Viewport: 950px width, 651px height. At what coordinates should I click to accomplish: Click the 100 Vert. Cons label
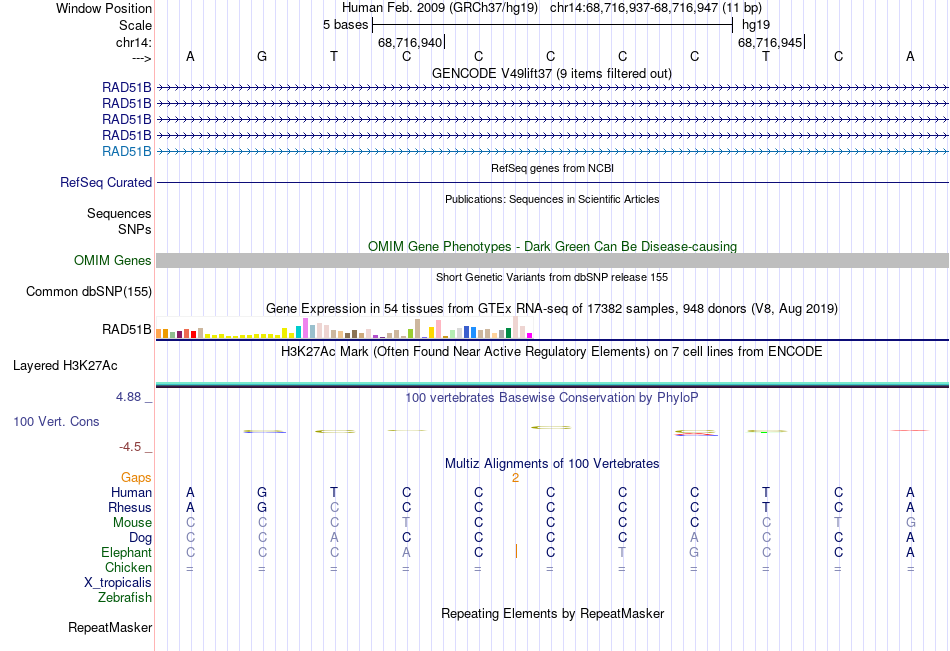(56, 421)
